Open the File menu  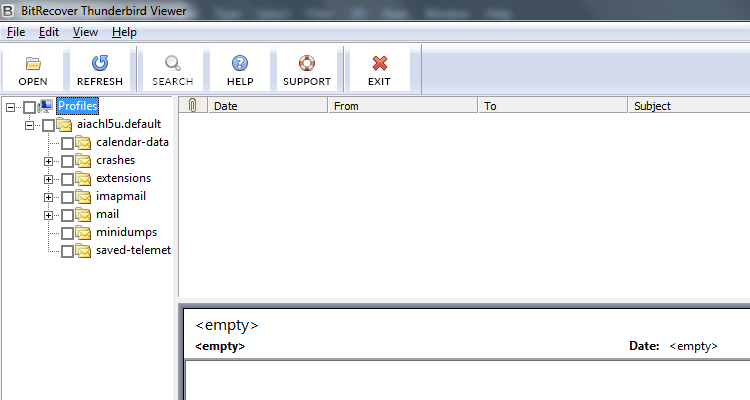click(x=16, y=32)
